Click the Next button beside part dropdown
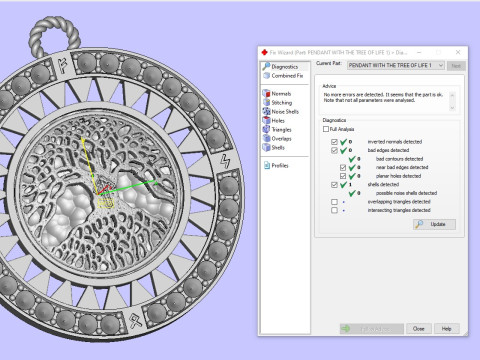The height and width of the screenshot is (360, 480). pos(456,66)
